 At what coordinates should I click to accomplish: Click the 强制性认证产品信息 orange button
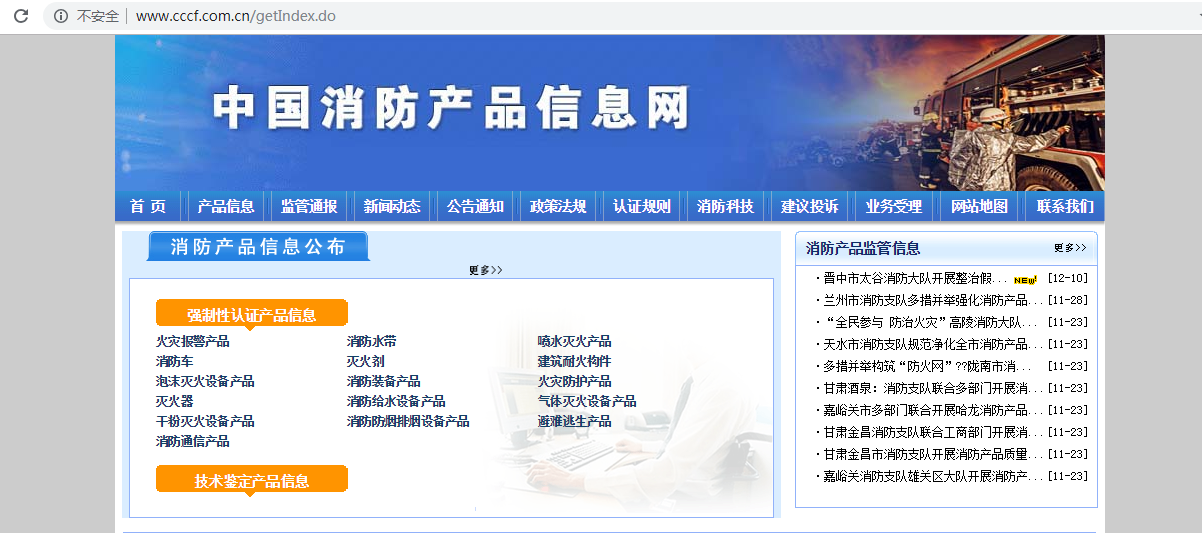[x=252, y=314]
